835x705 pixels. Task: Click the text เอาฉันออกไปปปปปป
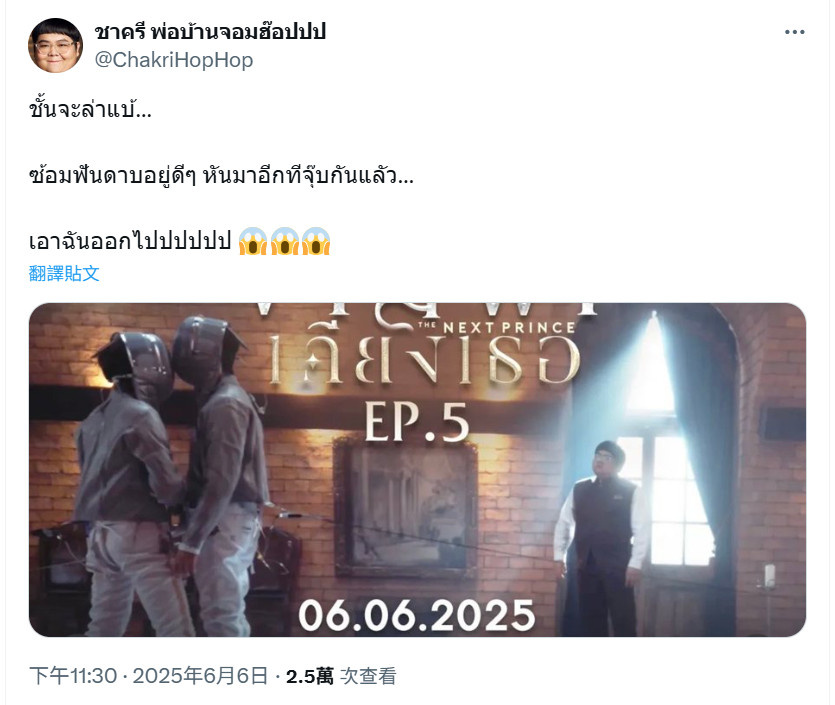point(130,241)
